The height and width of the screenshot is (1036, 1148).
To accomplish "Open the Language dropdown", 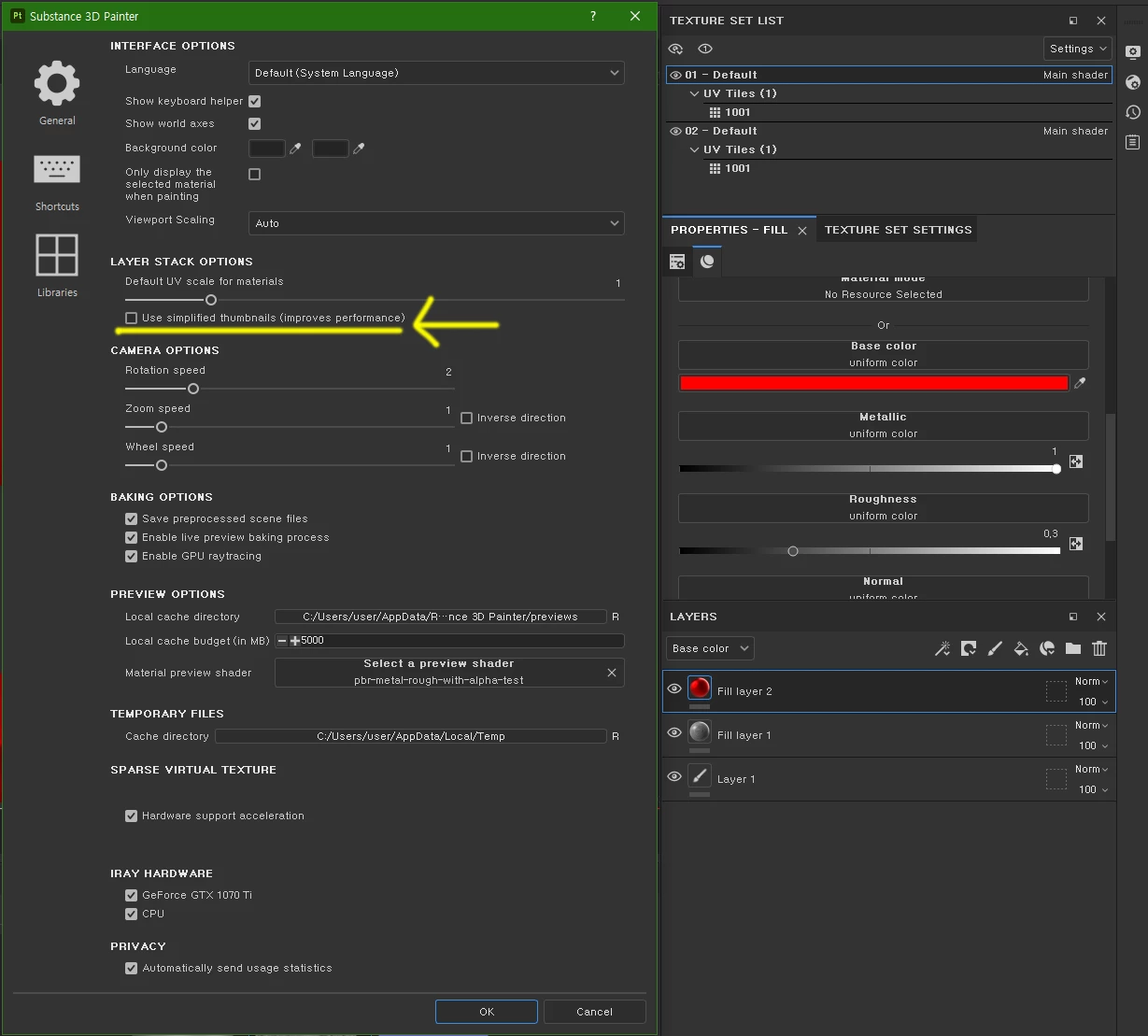I will (436, 73).
